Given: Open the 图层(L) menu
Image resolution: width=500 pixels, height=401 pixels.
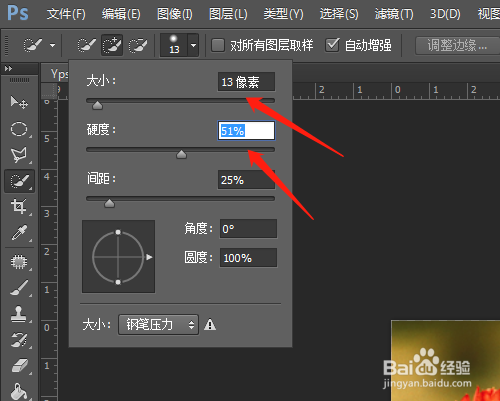Looking at the screenshot, I should click(x=228, y=14).
